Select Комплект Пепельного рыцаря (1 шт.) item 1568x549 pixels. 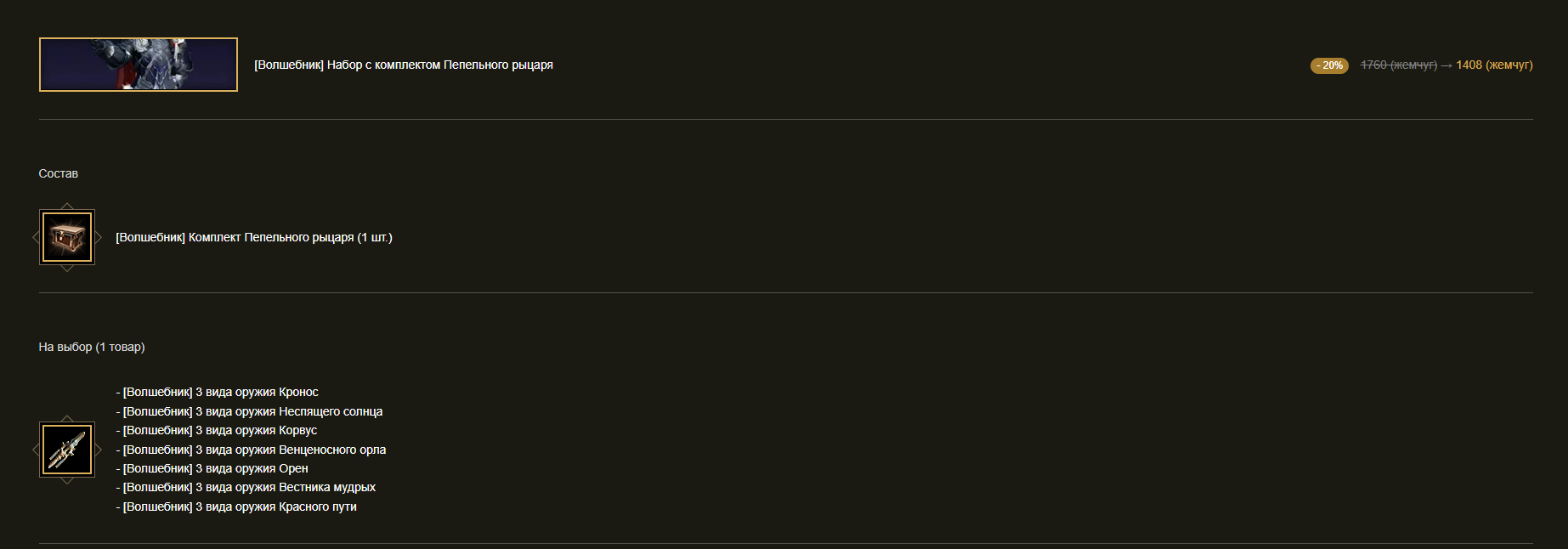point(254,237)
